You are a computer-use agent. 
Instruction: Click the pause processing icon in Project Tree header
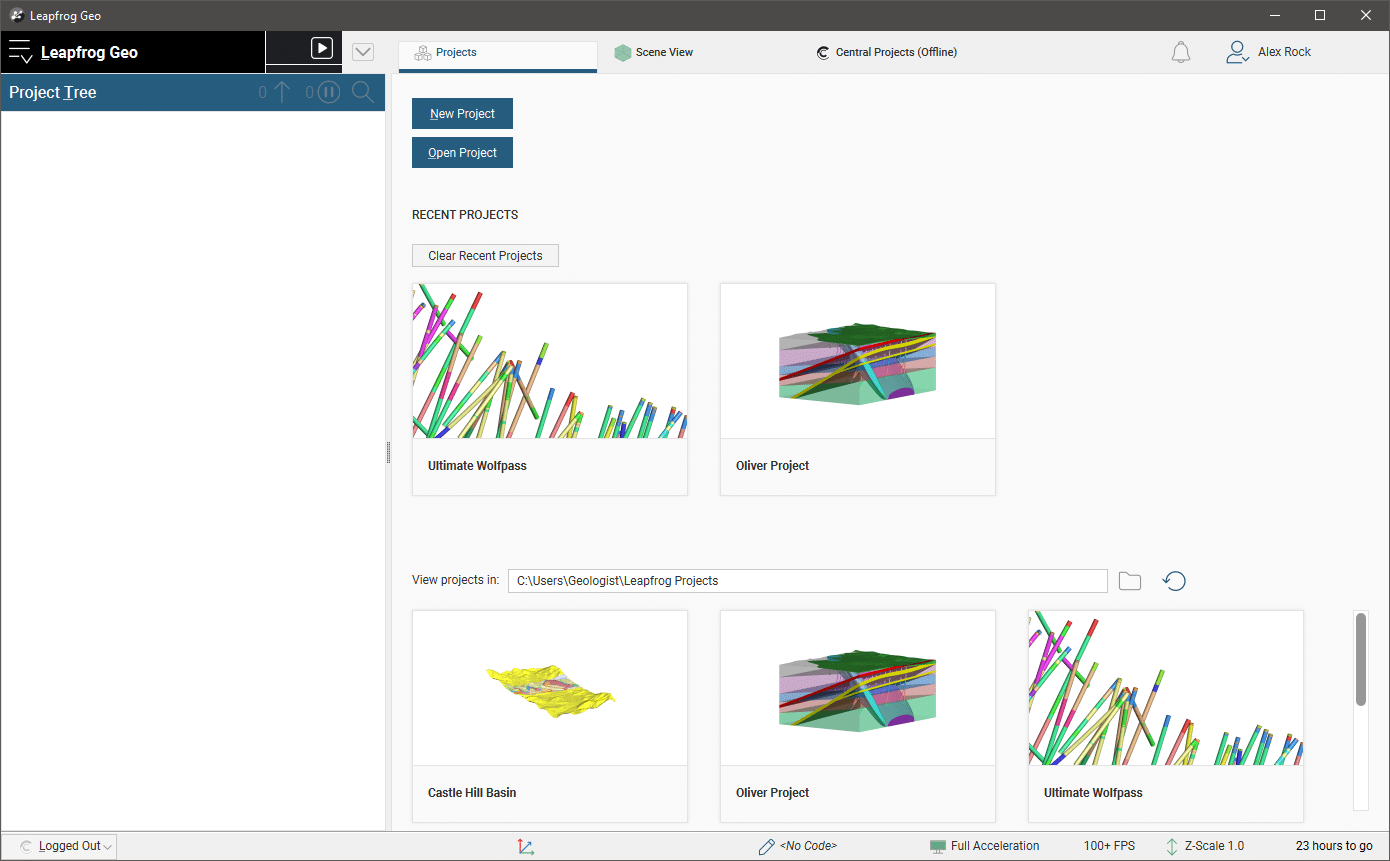[329, 92]
